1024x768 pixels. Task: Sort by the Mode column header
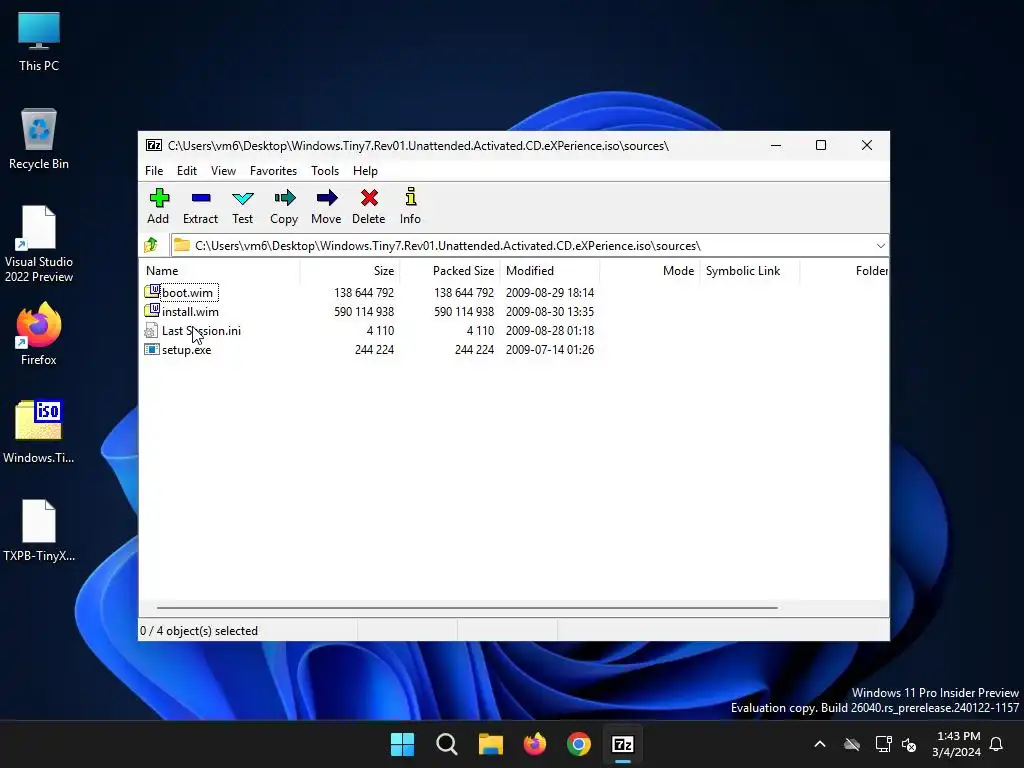[x=650, y=270]
